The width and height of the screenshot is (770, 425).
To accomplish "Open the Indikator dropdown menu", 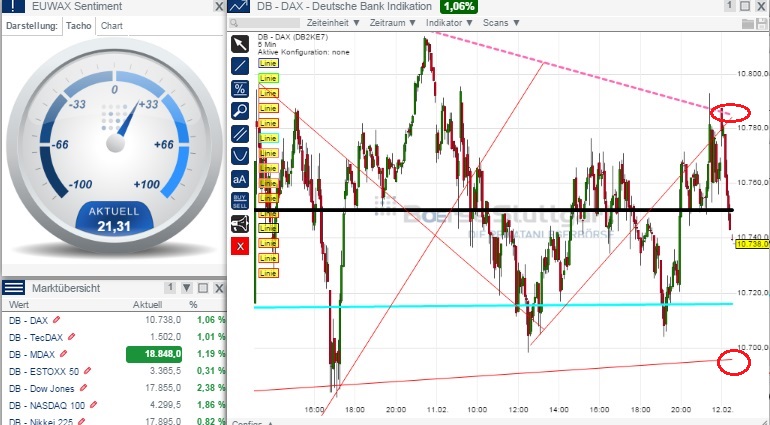I will (449, 23).
